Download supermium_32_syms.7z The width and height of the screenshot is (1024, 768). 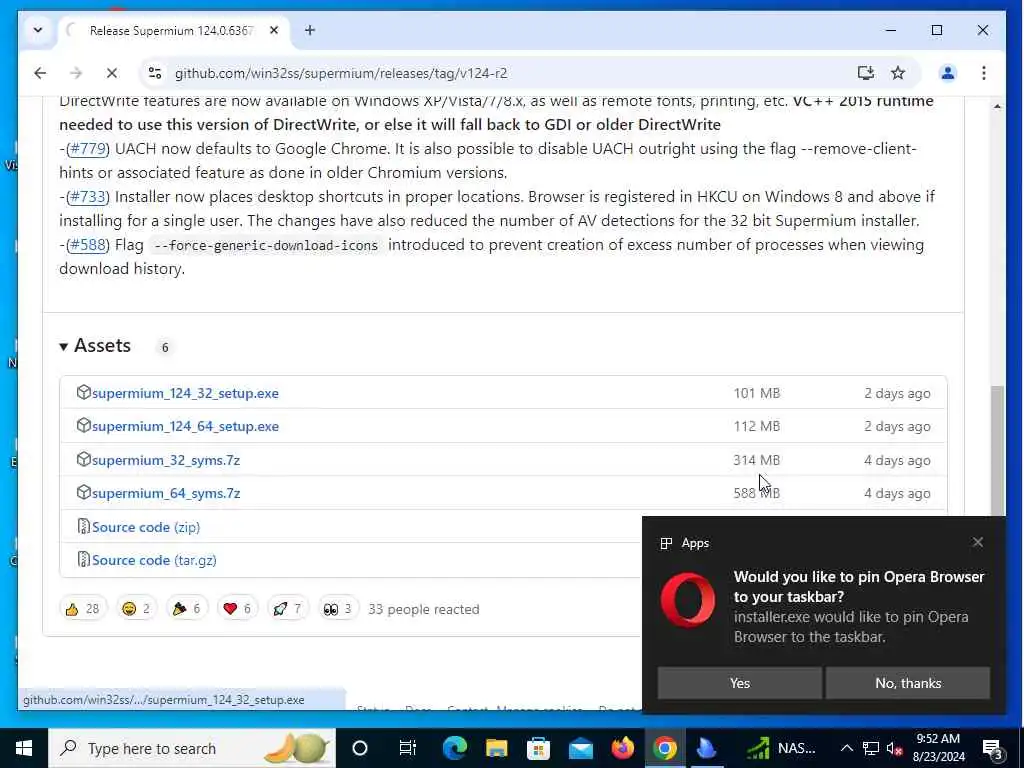(x=166, y=460)
